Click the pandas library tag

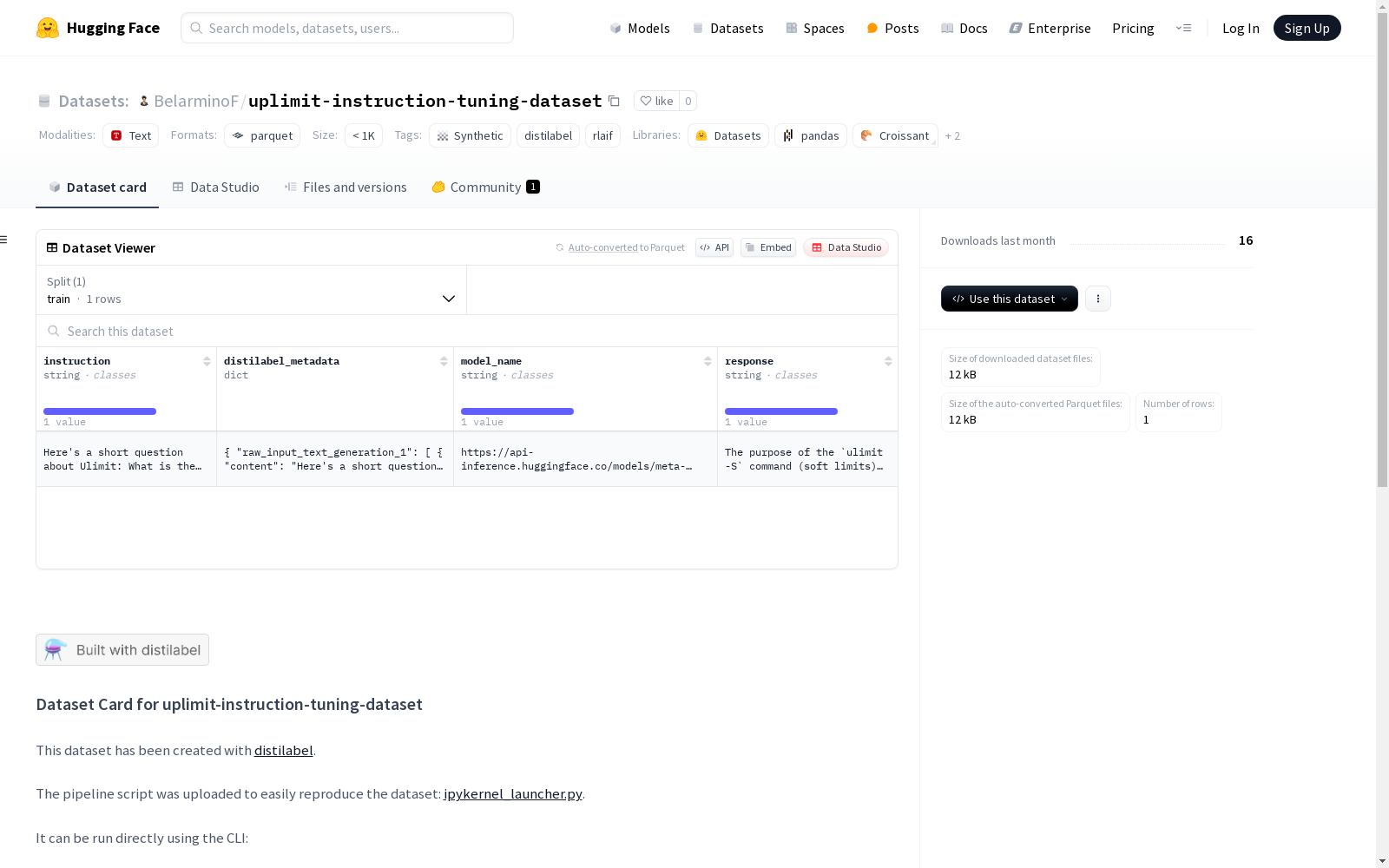811,135
